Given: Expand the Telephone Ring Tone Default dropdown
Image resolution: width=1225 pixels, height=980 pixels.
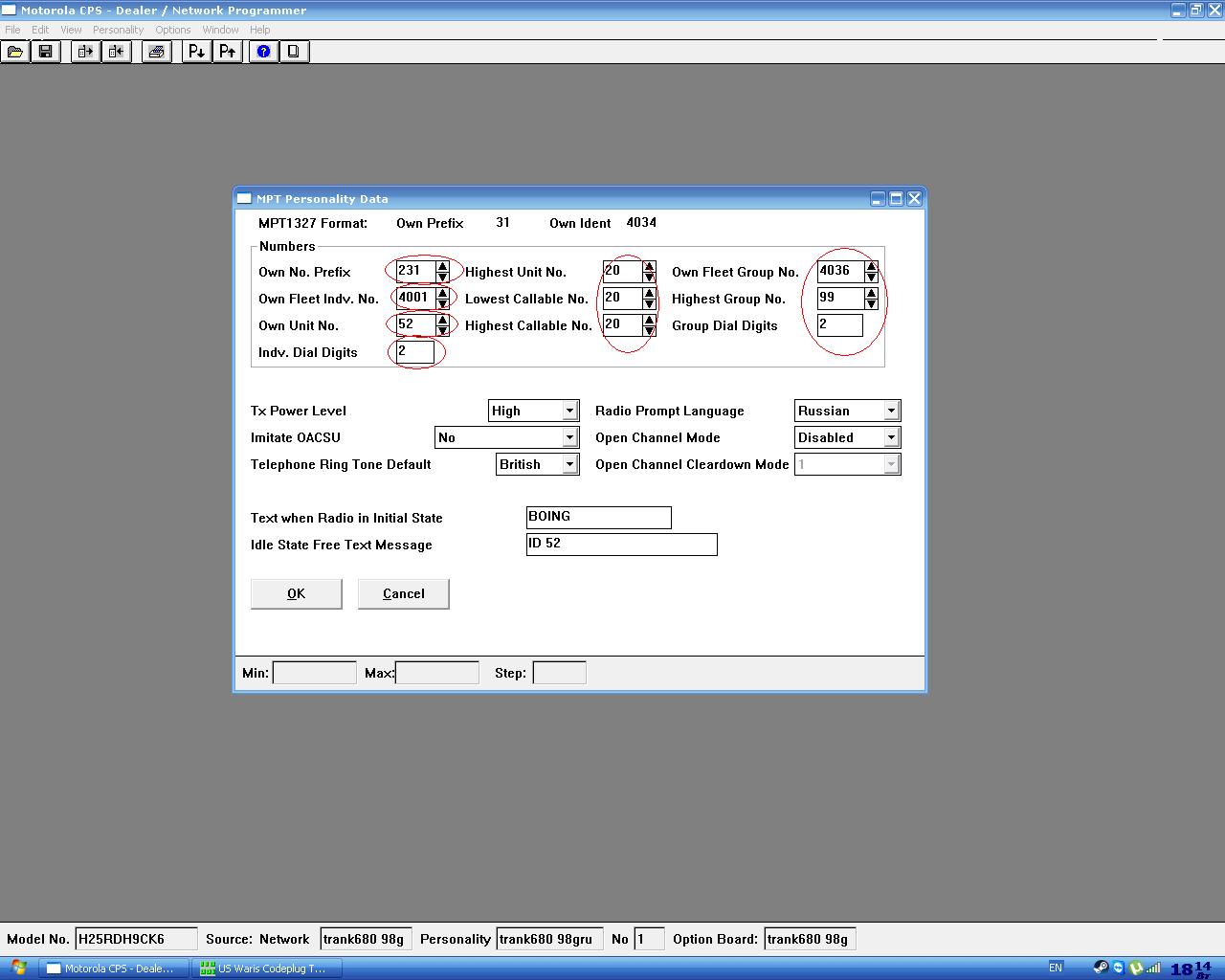Looking at the screenshot, I should pyautogui.click(x=569, y=464).
